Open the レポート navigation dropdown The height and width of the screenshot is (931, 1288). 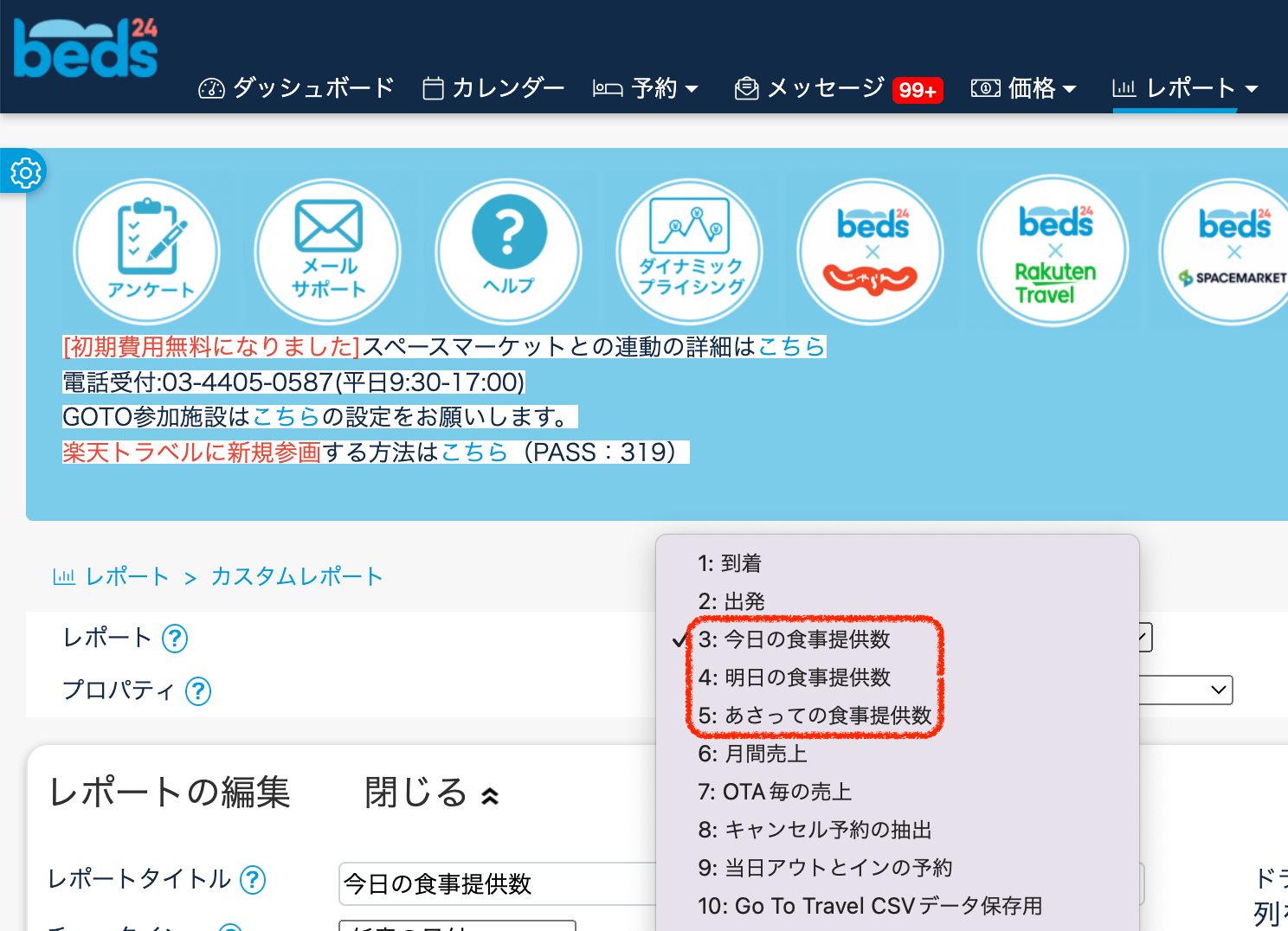pos(1184,88)
